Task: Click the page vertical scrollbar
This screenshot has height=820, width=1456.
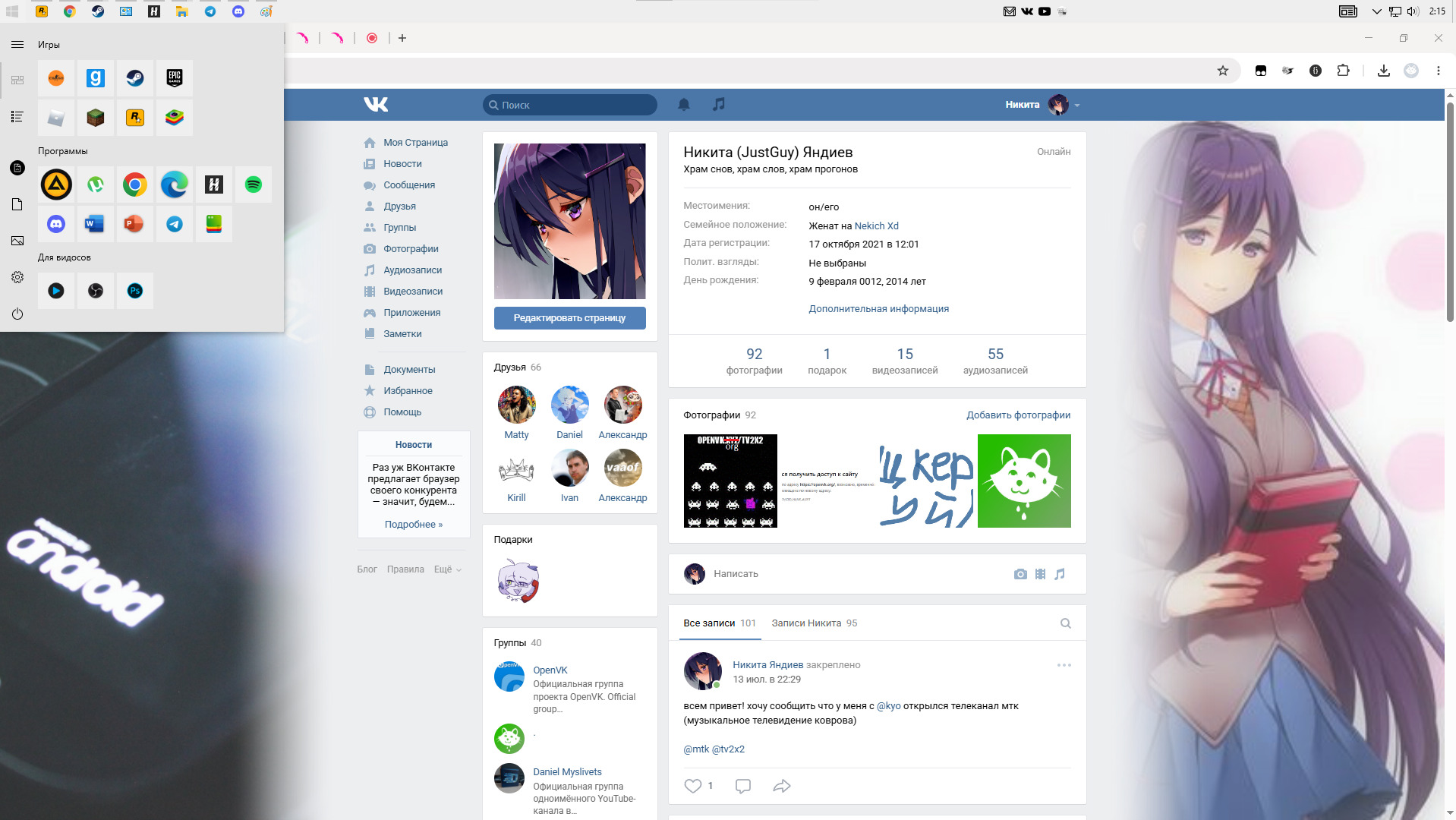Action: [1450, 212]
